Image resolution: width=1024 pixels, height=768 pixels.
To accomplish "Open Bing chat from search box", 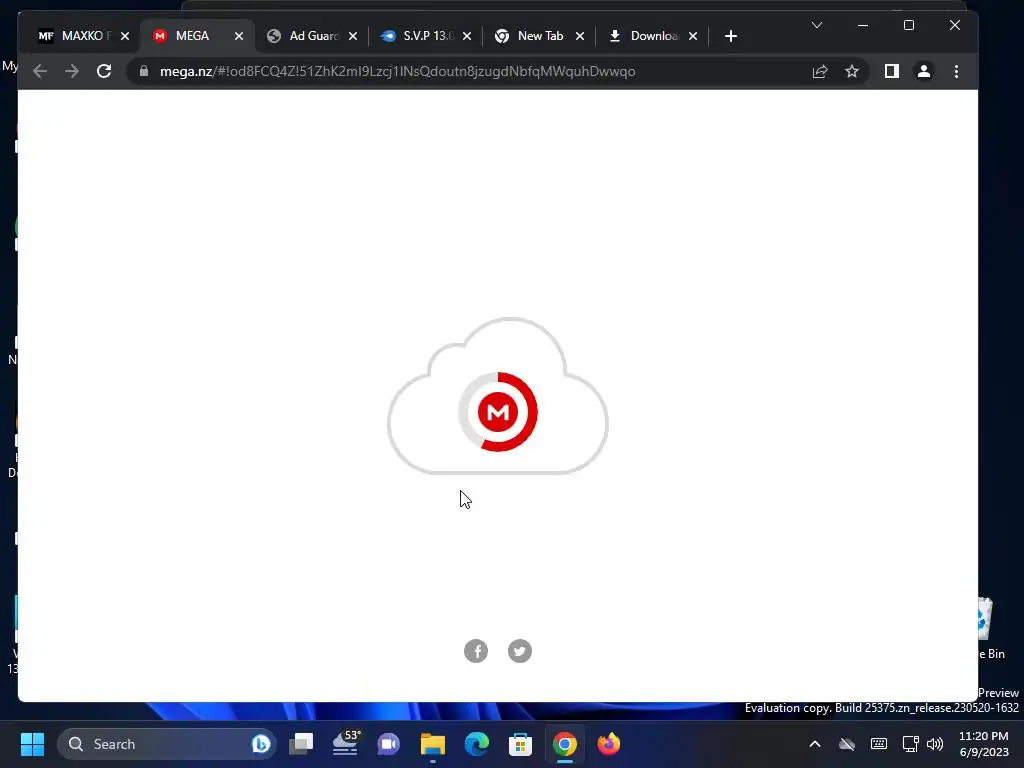I will tap(261, 744).
